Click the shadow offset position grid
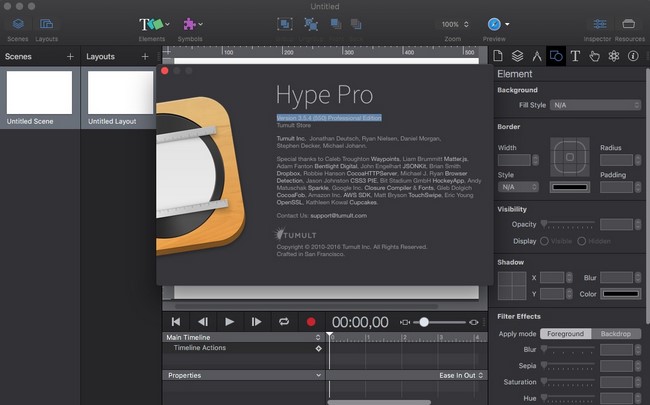This screenshot has height=405, width=650. 512,286
